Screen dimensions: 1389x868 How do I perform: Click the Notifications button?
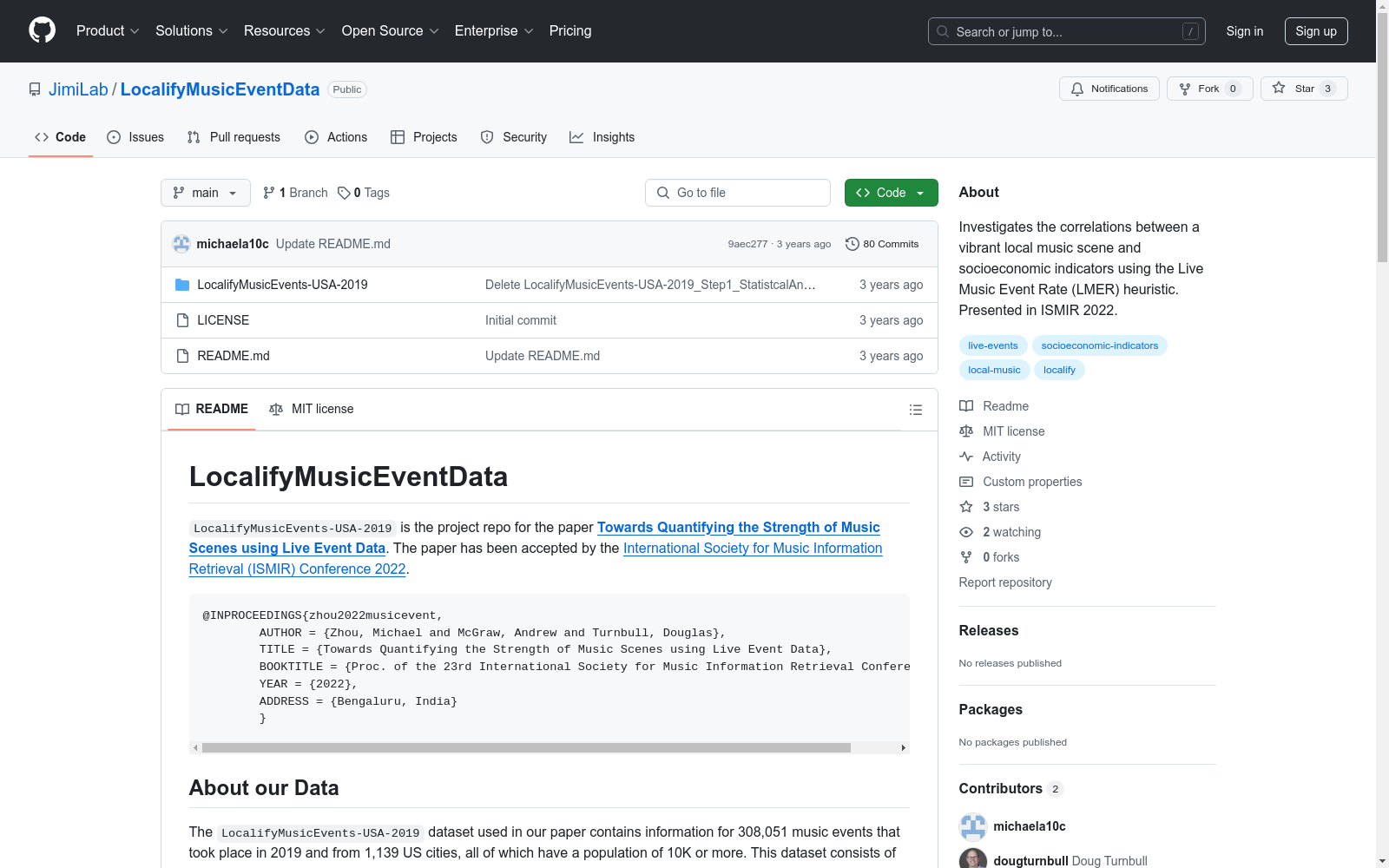tap(1109, 89)
